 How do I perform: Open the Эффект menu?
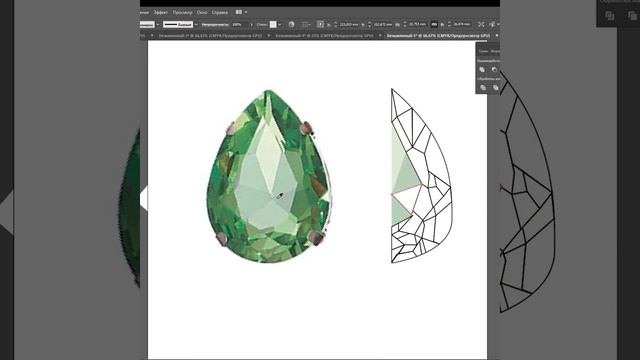(x=161, y=12)
